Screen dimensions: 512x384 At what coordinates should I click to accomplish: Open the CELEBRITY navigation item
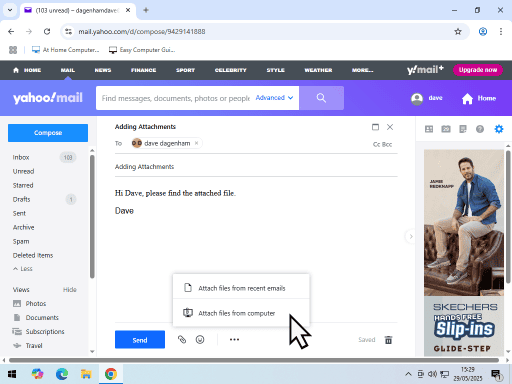[230, 70]
